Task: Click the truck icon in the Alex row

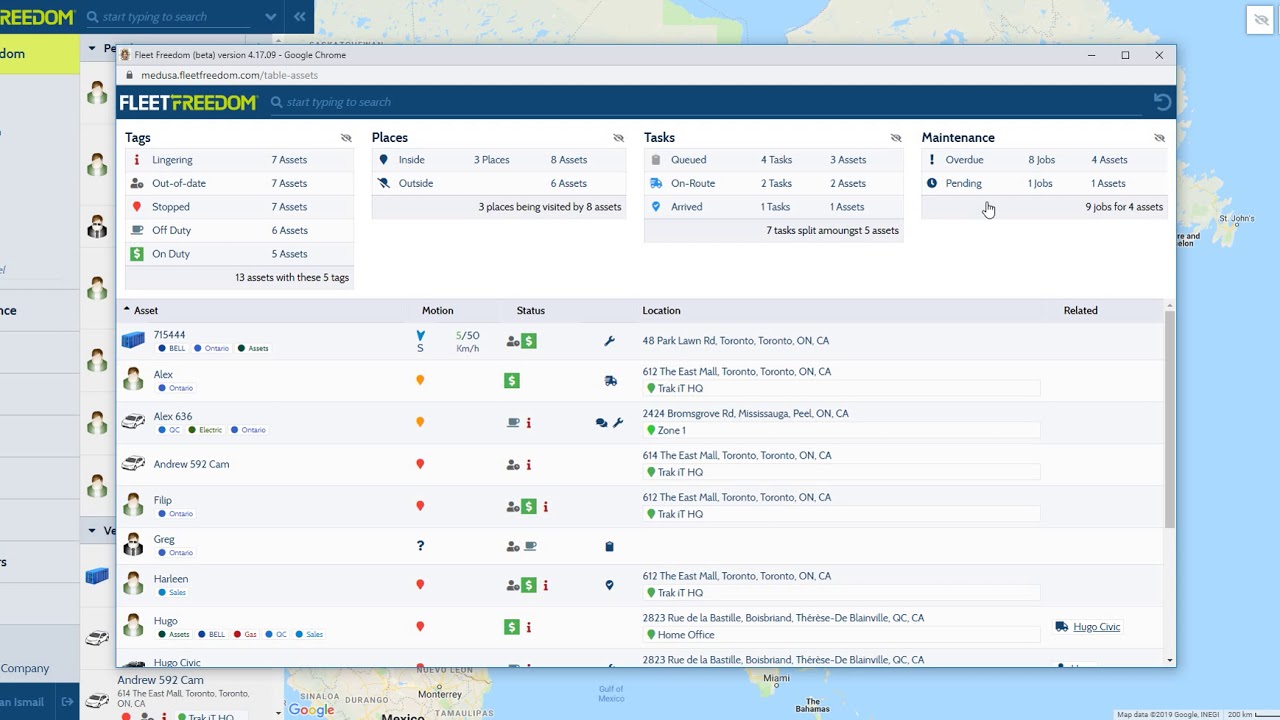Action: point(610,381)
